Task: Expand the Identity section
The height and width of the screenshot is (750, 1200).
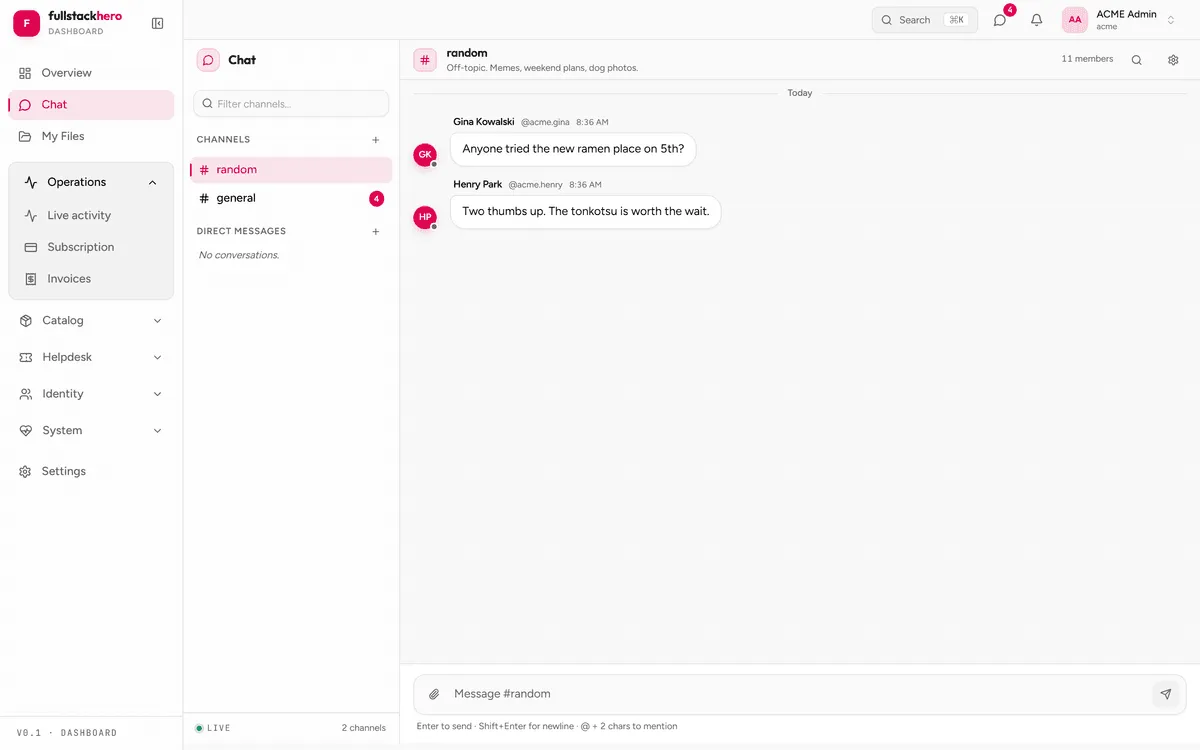Action: pos(91,394)
